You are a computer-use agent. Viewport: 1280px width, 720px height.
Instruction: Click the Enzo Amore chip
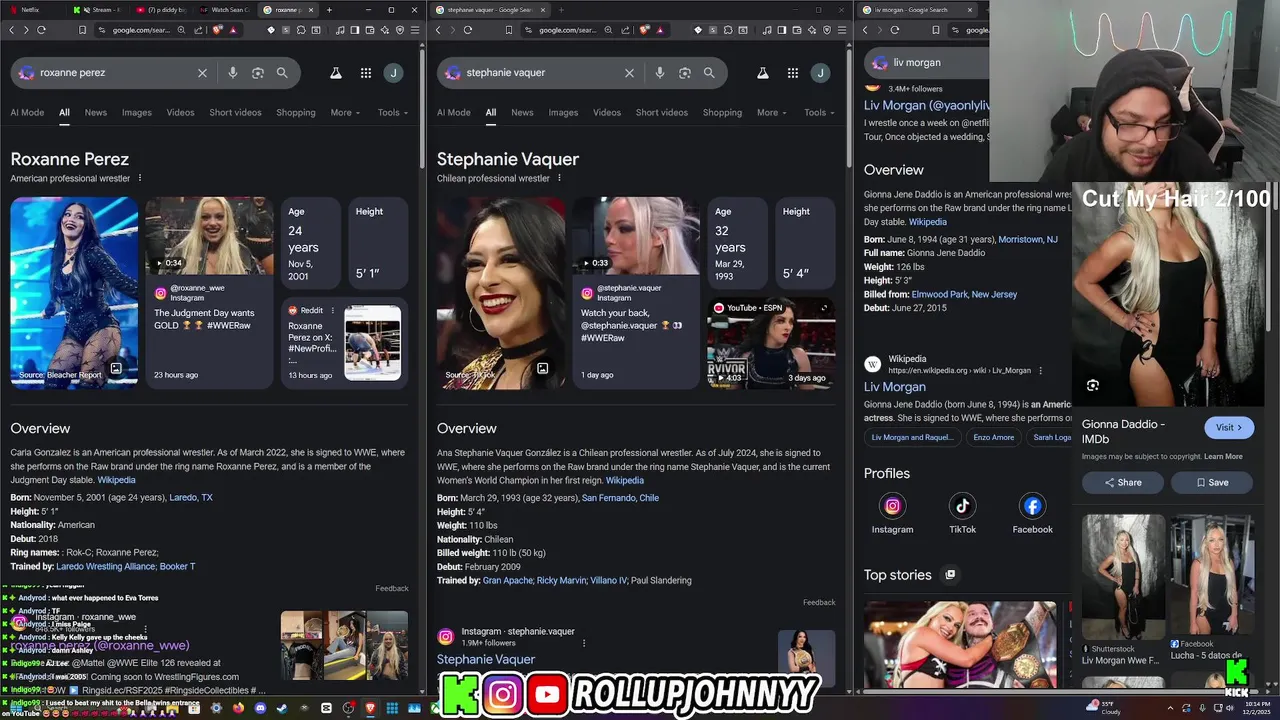[993, 437]
